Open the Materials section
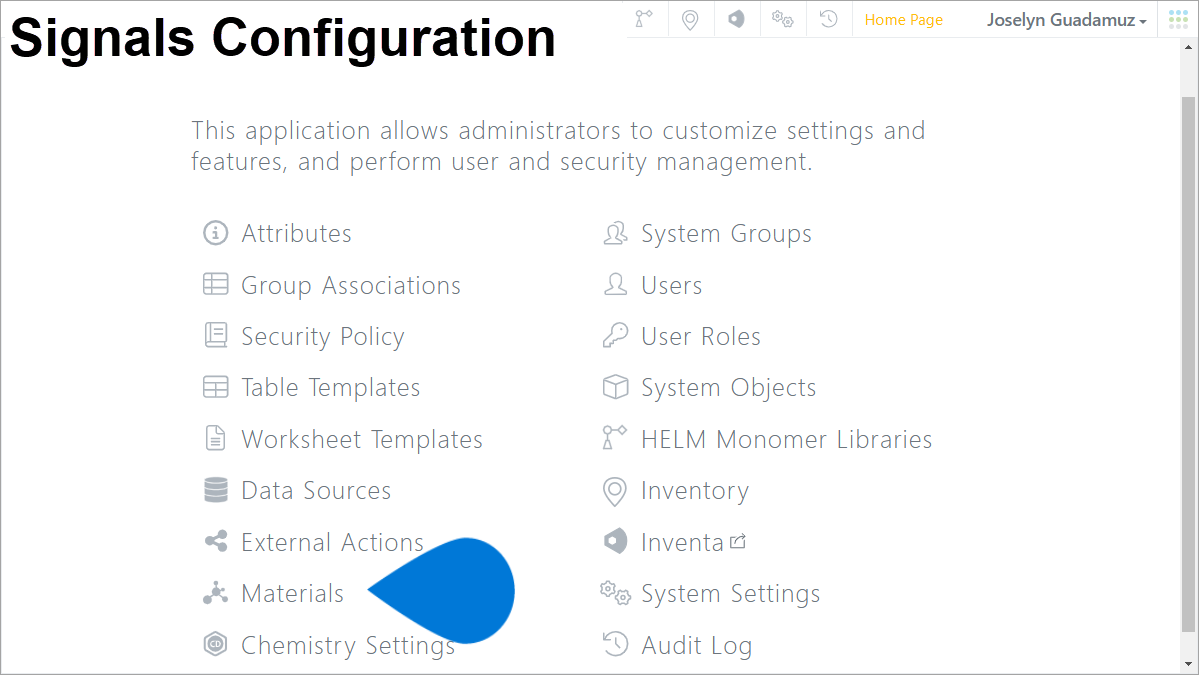Image resolution: width=1199 pixels, height=675 pixels. tap(292, 593)
